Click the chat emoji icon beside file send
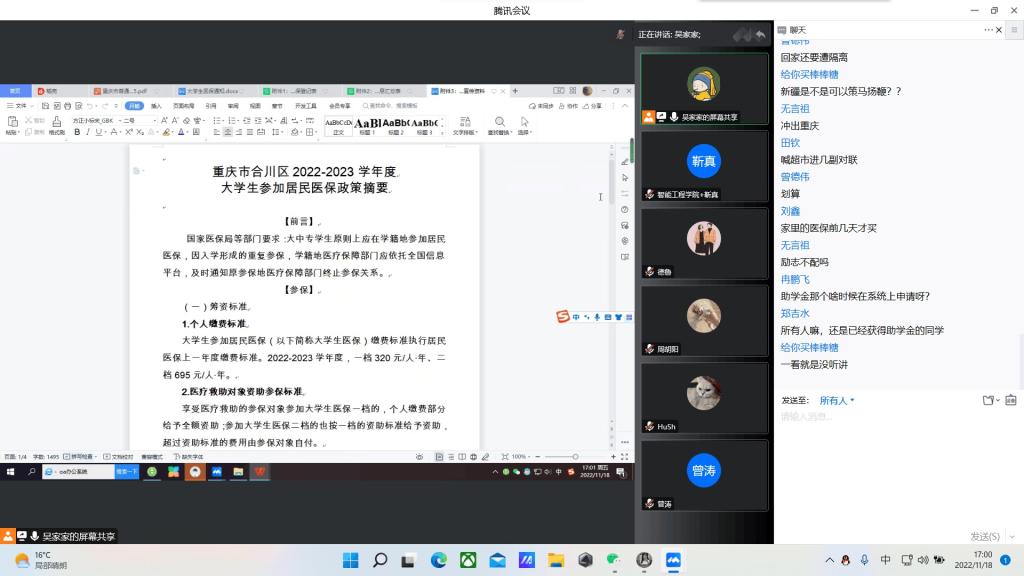This screenshot has height=576, width=1024. [1009, 400]
